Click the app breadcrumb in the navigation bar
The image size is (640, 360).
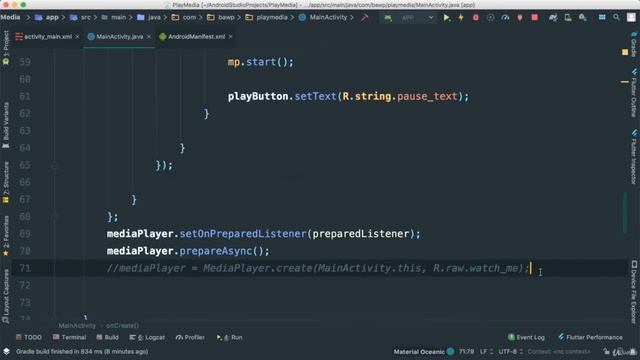(x=47, y=18)
